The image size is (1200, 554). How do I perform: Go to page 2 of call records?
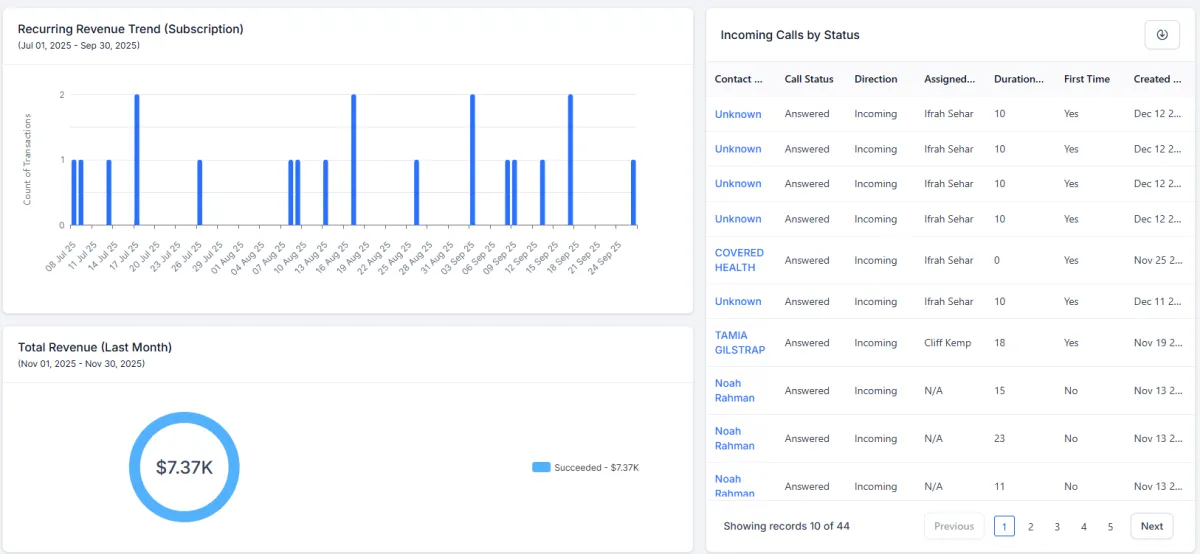(x=1030, y=526)
